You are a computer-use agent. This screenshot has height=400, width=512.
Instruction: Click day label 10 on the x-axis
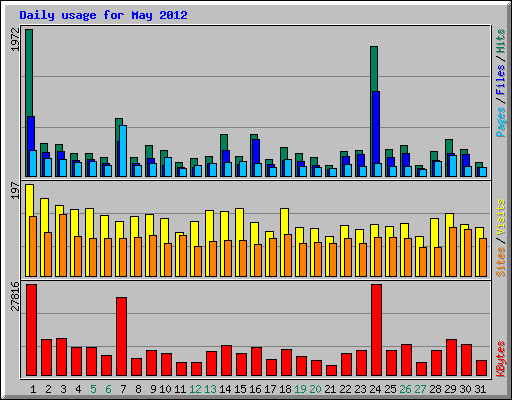click(165, 389)
